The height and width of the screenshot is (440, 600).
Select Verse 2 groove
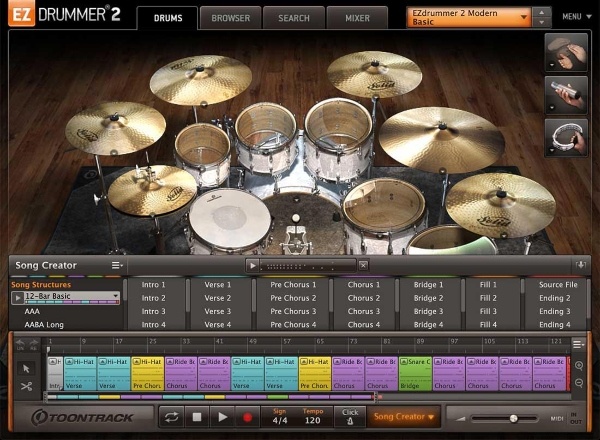(217, 298)
